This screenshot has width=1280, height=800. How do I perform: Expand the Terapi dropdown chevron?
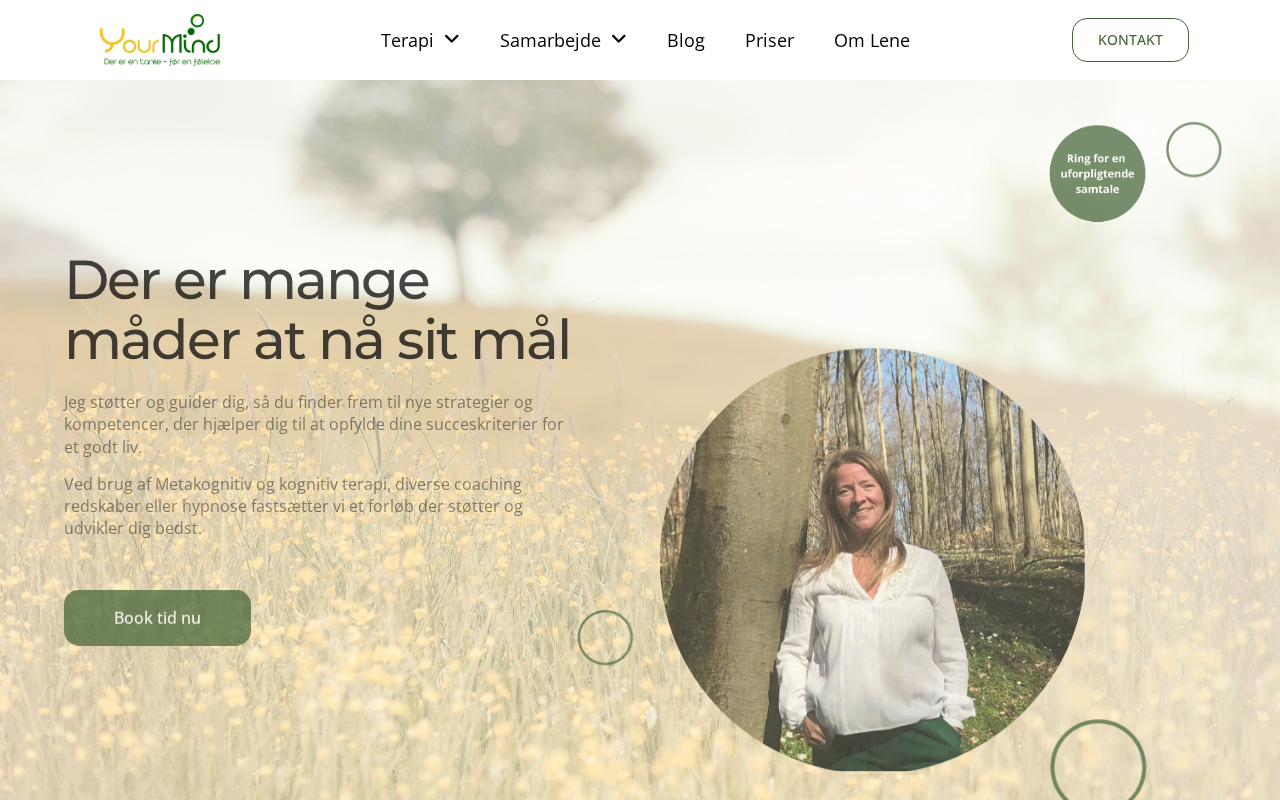[451, 39]
